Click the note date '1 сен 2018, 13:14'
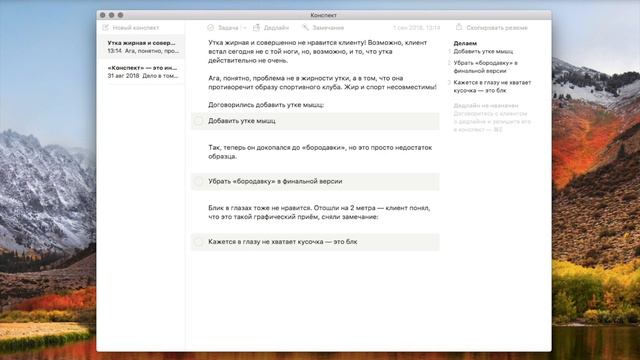Screen dimensions: 640x360 pyautogui.click(x=416, y=28)
